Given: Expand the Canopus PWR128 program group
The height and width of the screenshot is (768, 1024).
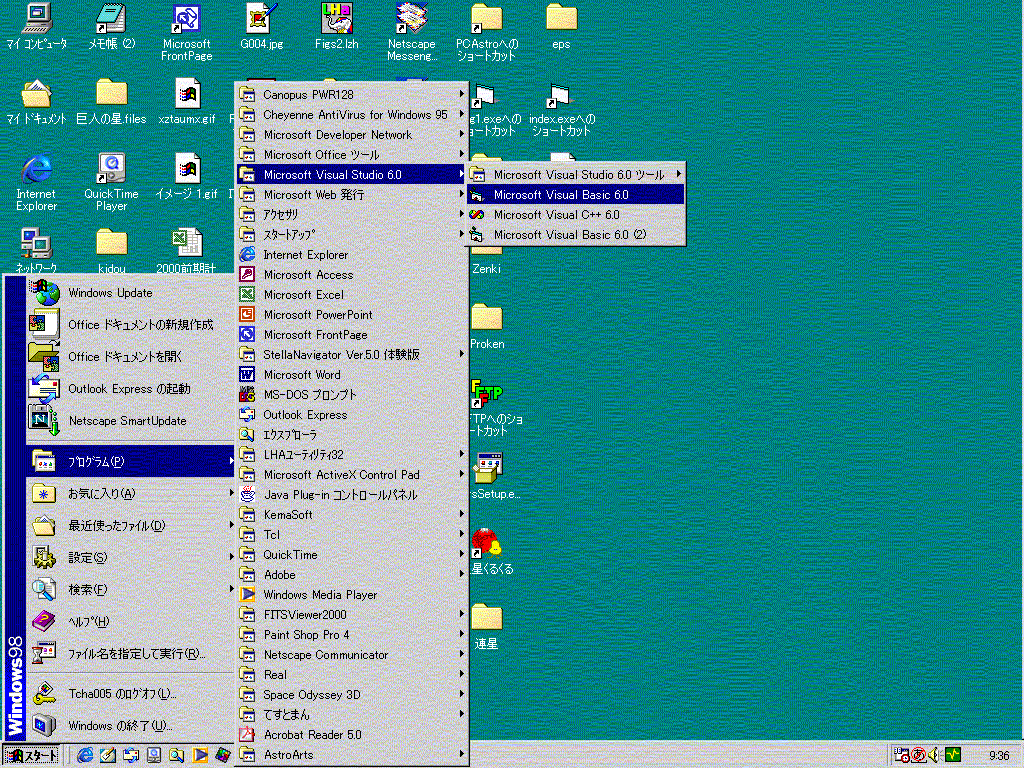Looking at the screenshot, I should tap(353, 95).
